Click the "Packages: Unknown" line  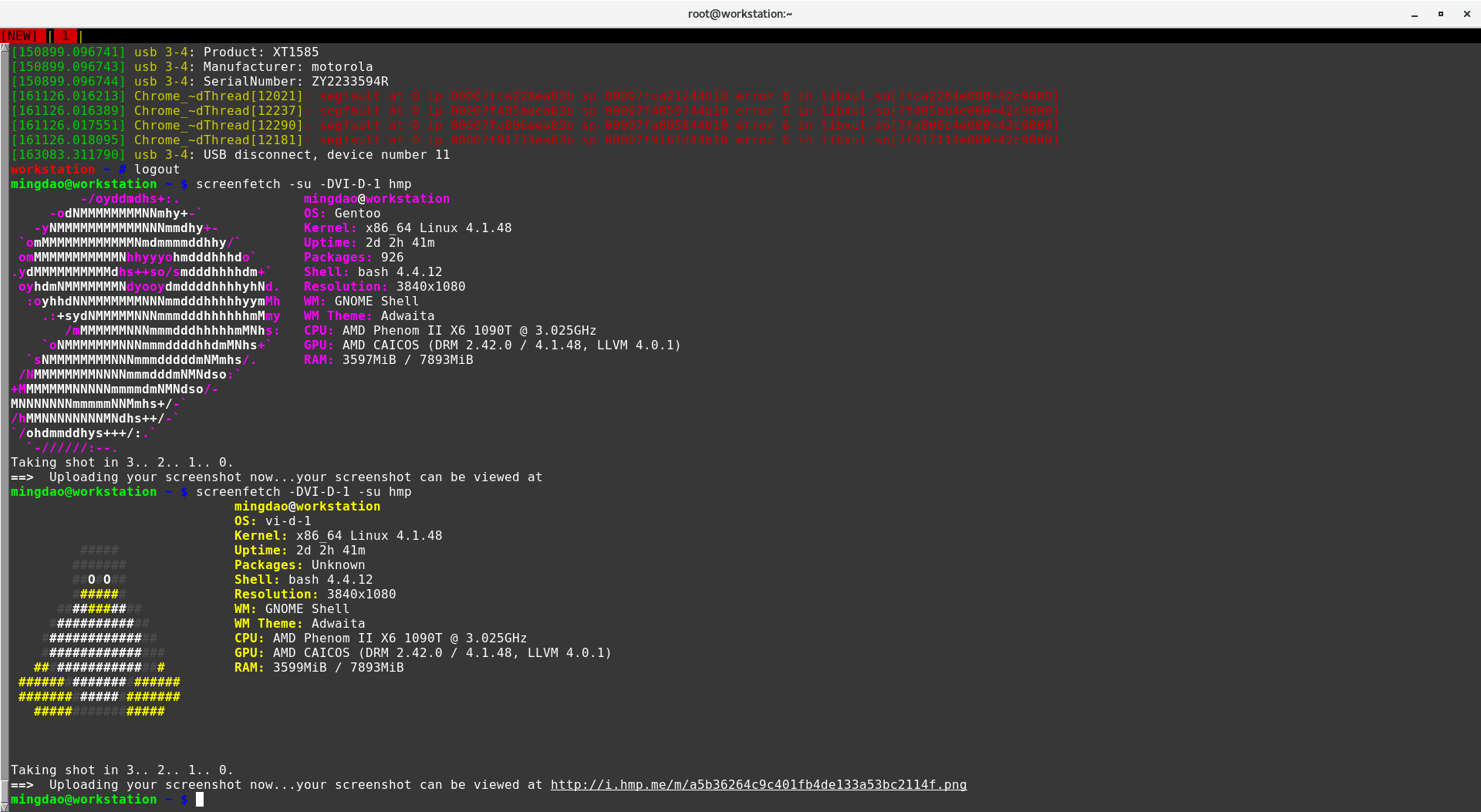coord(299,564)
